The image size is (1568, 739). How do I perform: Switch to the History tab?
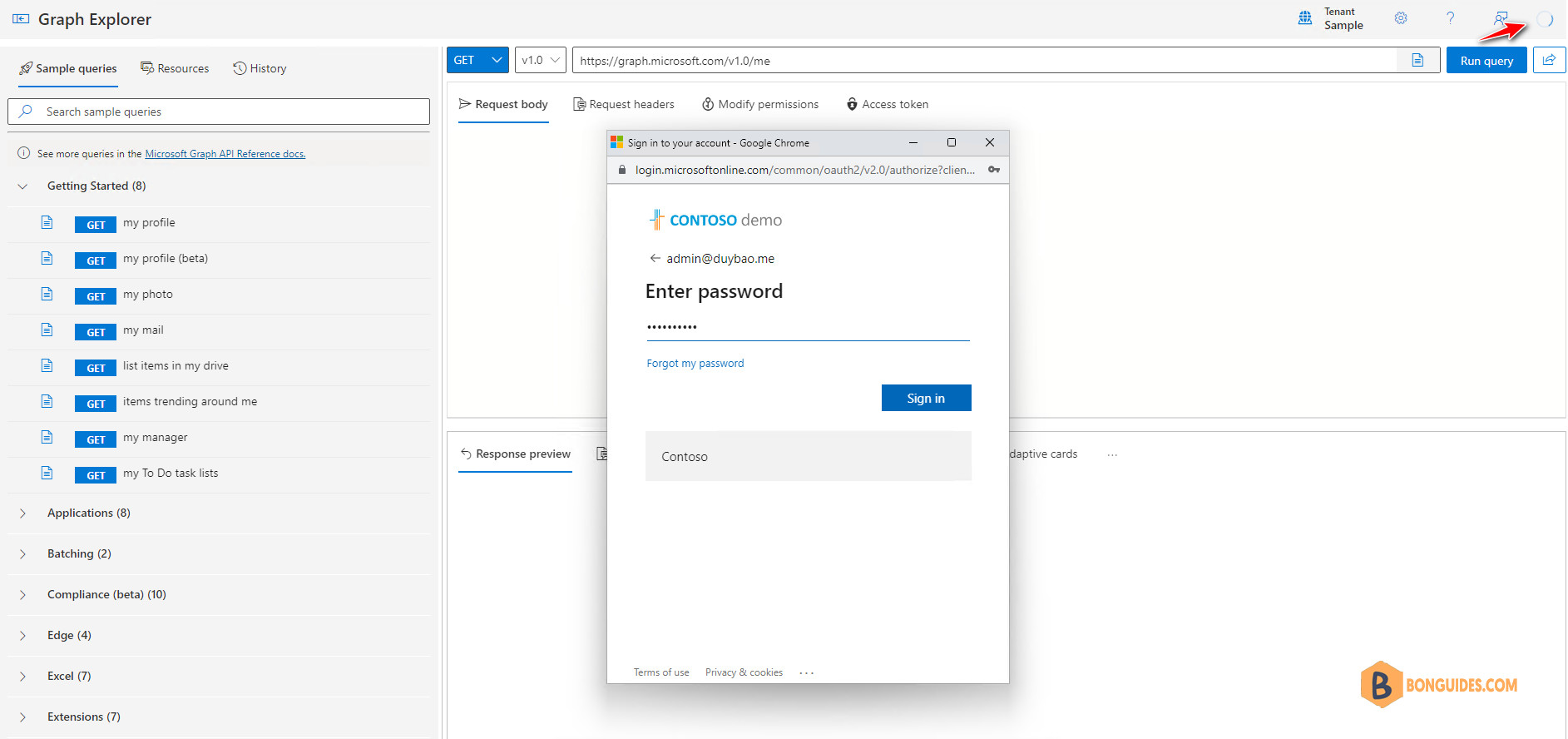point(260,68)
